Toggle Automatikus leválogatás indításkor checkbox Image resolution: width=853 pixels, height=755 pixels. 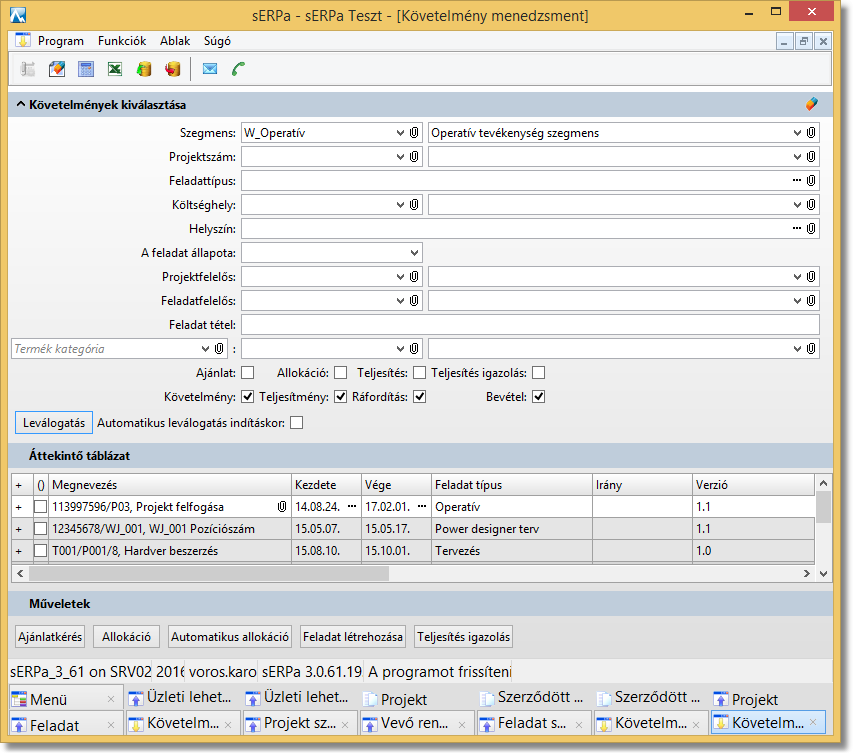296,423
